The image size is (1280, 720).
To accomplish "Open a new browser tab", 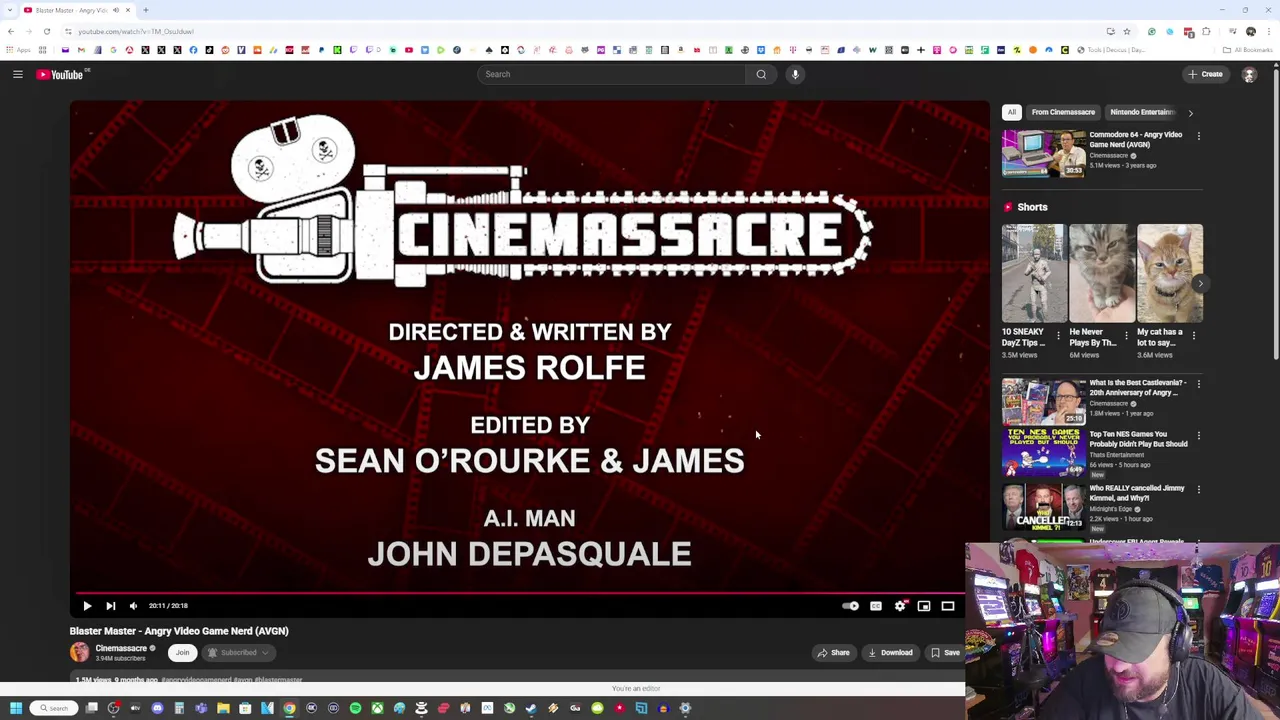I will pos(146,10).
